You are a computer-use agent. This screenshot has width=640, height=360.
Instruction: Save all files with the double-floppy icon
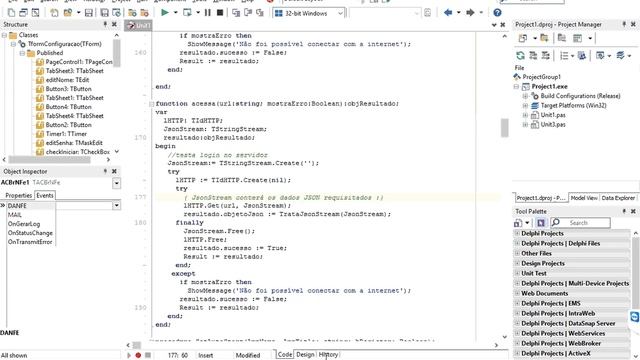tap(105, 13)
